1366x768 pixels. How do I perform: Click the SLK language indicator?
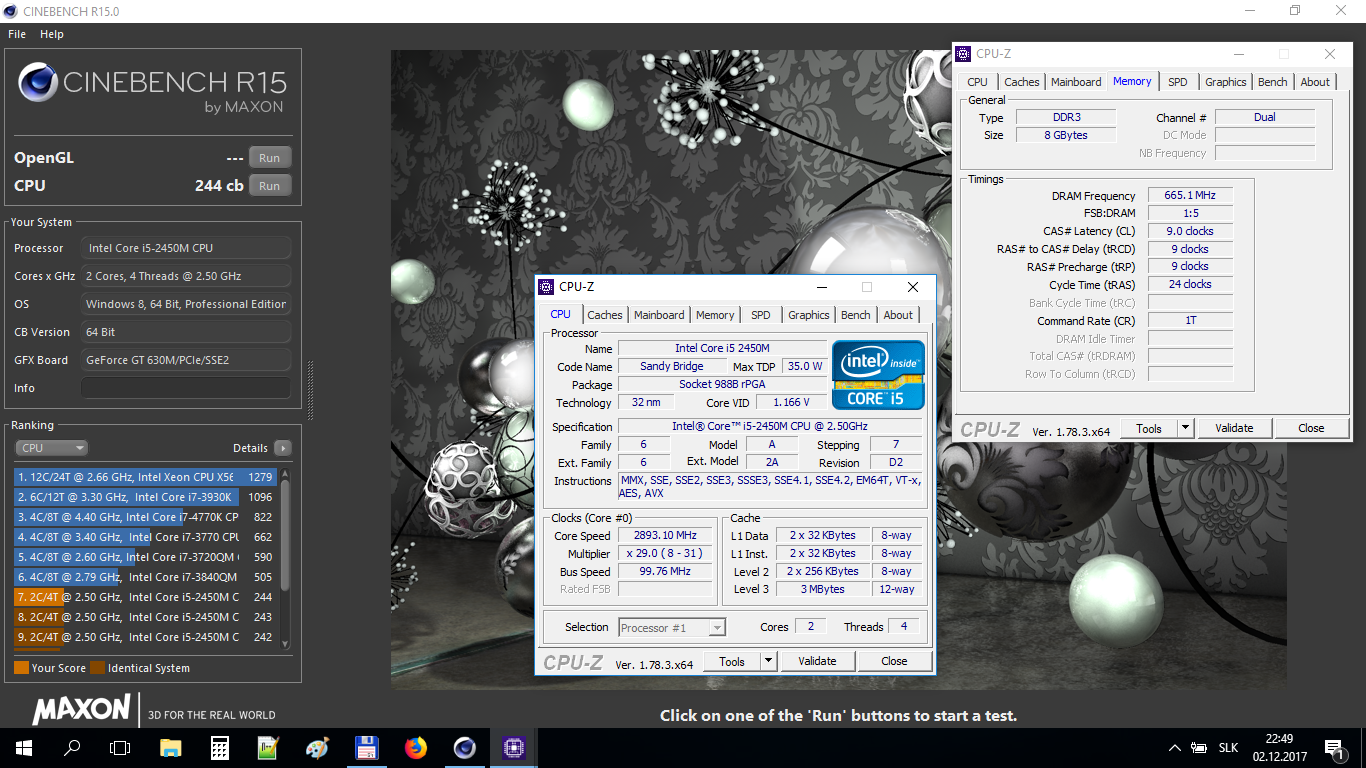(x=1228, y=748)
